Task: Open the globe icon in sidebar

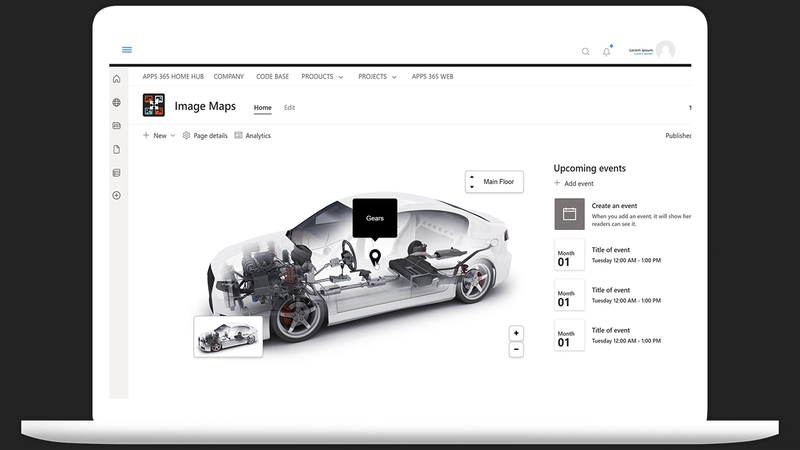Action: click(117, 103)
